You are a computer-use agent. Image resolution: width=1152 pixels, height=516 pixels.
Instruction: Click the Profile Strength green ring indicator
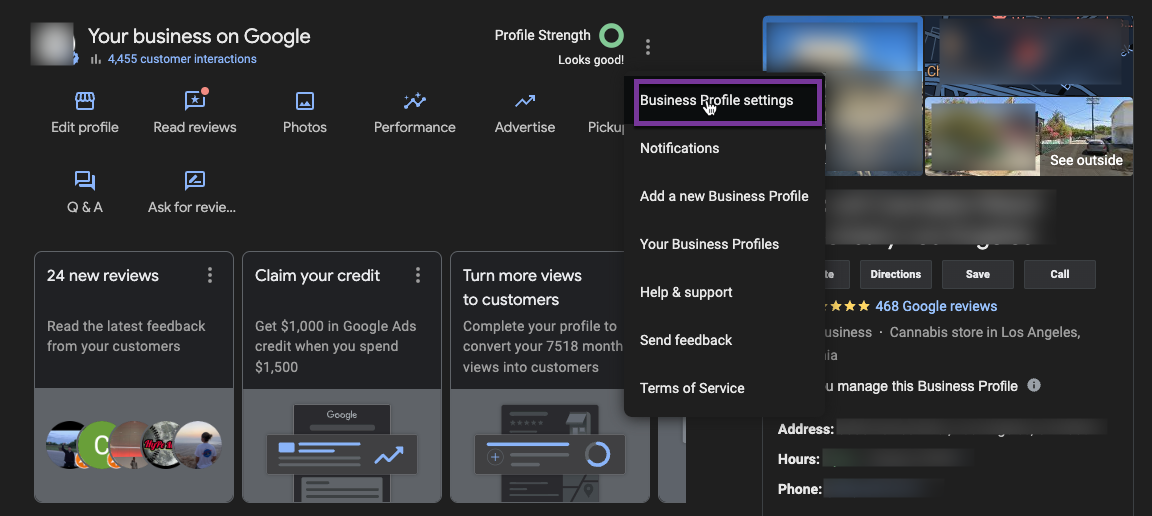tap(611, 36)
